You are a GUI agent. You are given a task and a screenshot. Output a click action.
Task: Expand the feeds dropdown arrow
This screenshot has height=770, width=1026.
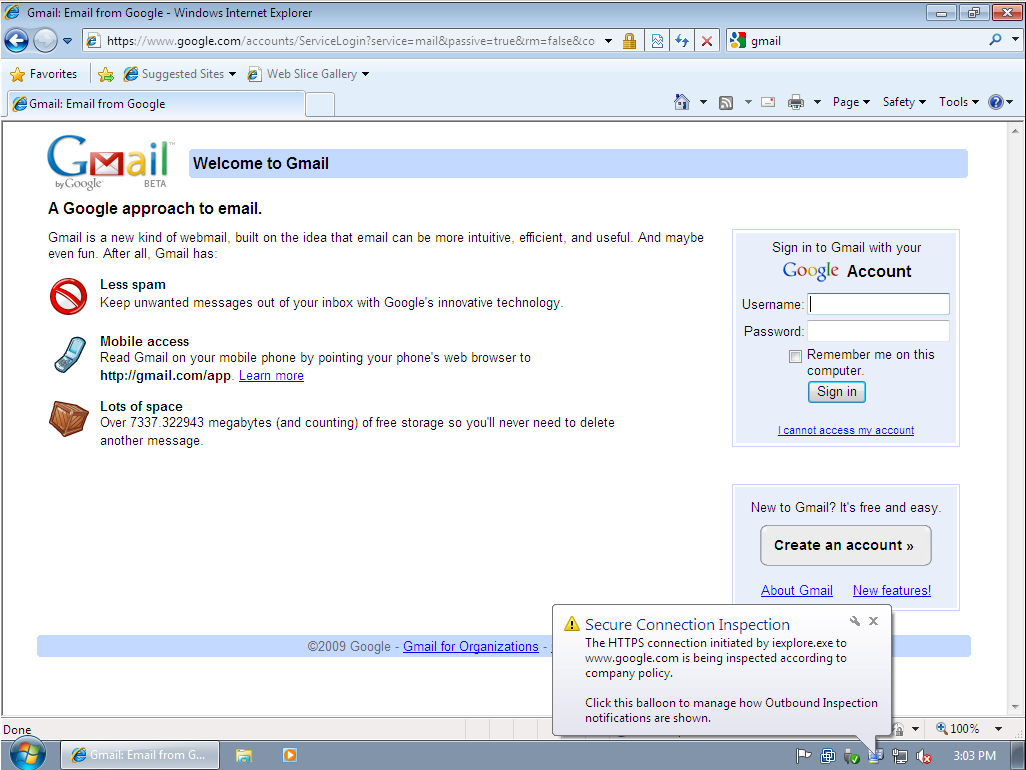click(748, 102)
